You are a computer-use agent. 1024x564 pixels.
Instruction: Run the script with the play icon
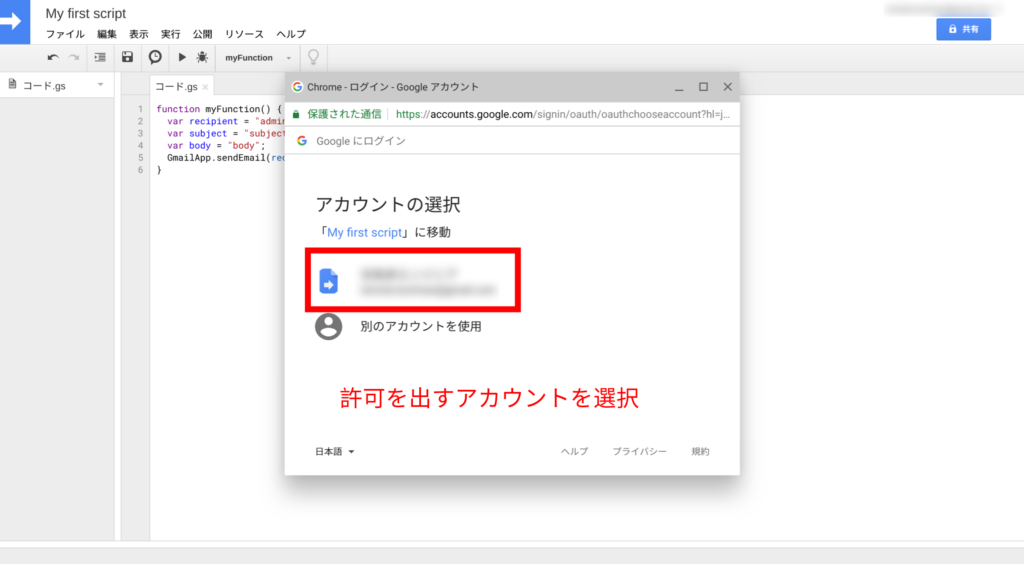point(182,58)
